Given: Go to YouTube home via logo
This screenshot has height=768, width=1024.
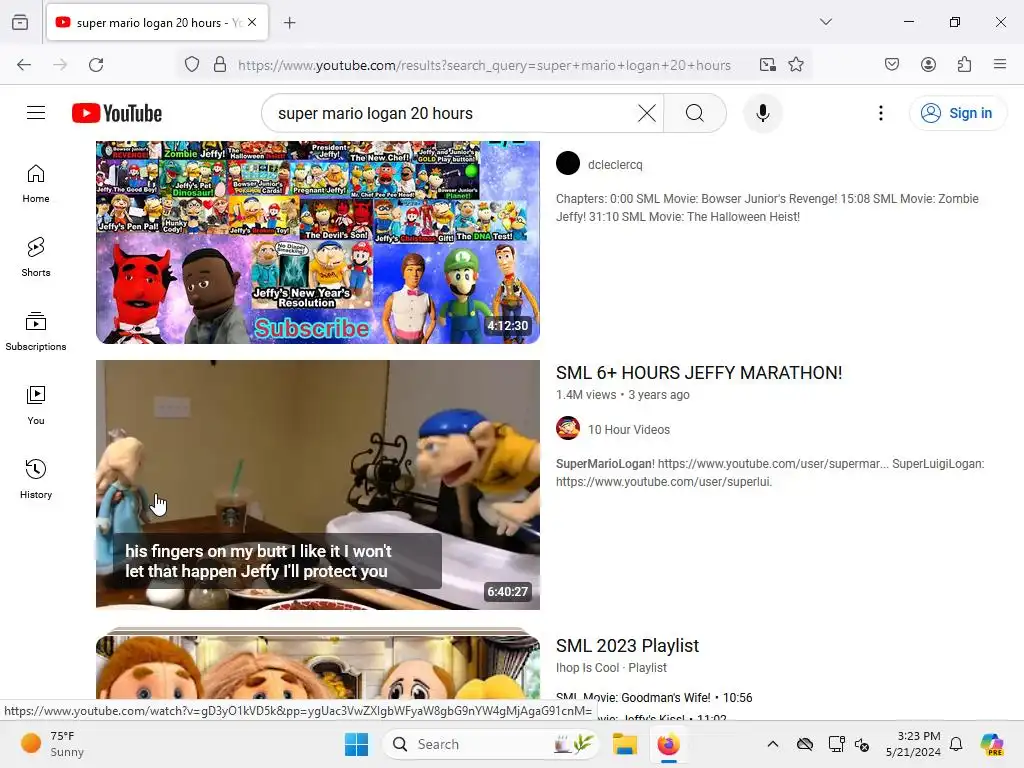Looking at the screenshot, I should pyautogui.click(x=117, y=113).
